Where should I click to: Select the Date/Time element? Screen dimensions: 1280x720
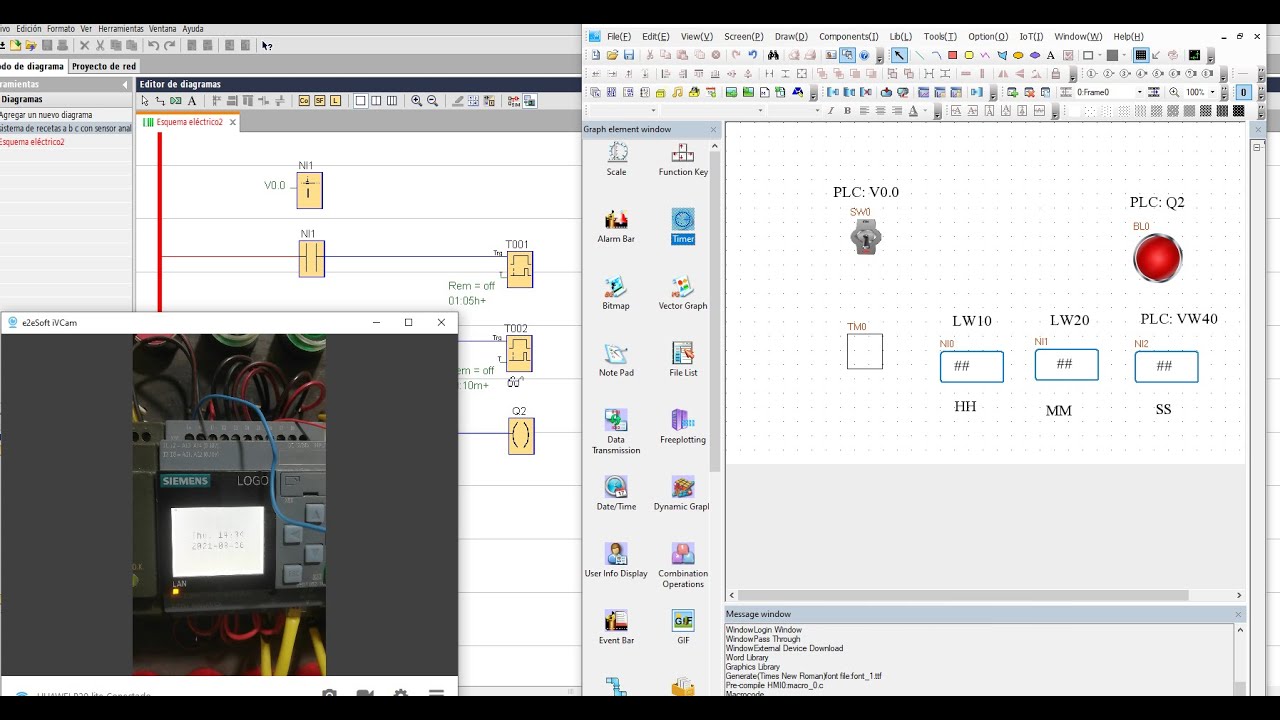pos(616,494)
